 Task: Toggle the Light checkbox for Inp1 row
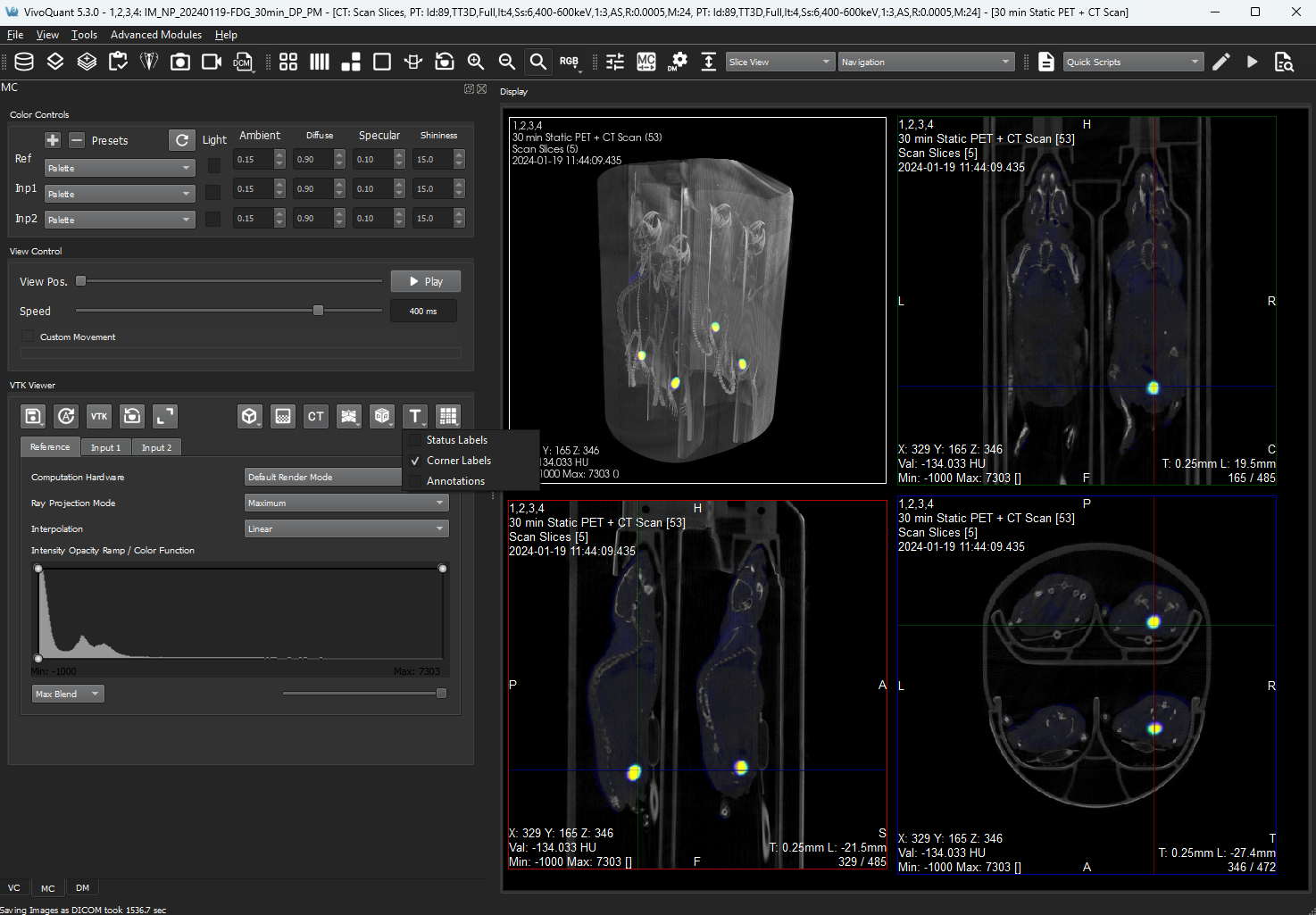pyautogui.click(x=212, y=192)
